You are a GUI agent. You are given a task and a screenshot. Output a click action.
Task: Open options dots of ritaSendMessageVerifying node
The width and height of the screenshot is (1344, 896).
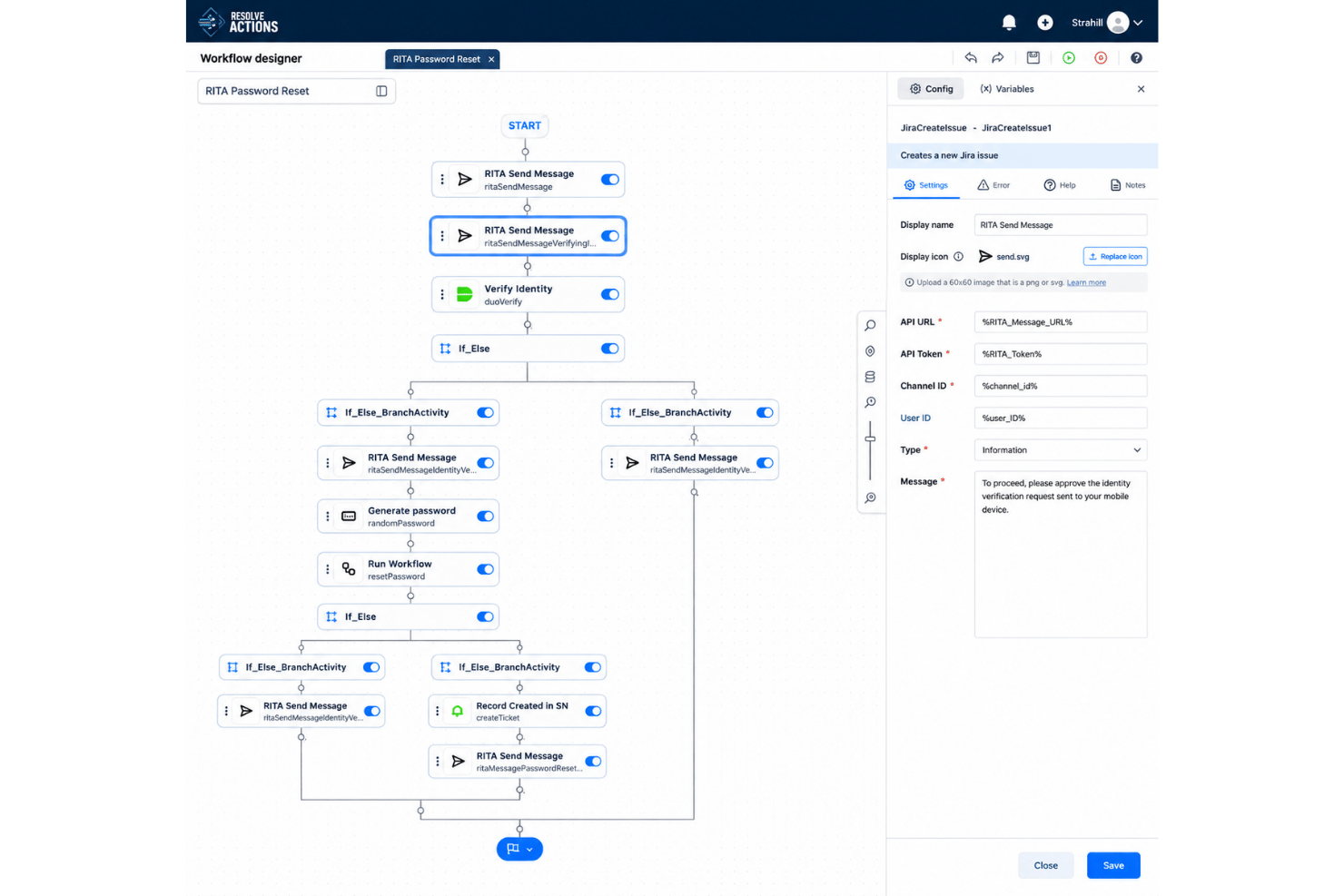442,236
